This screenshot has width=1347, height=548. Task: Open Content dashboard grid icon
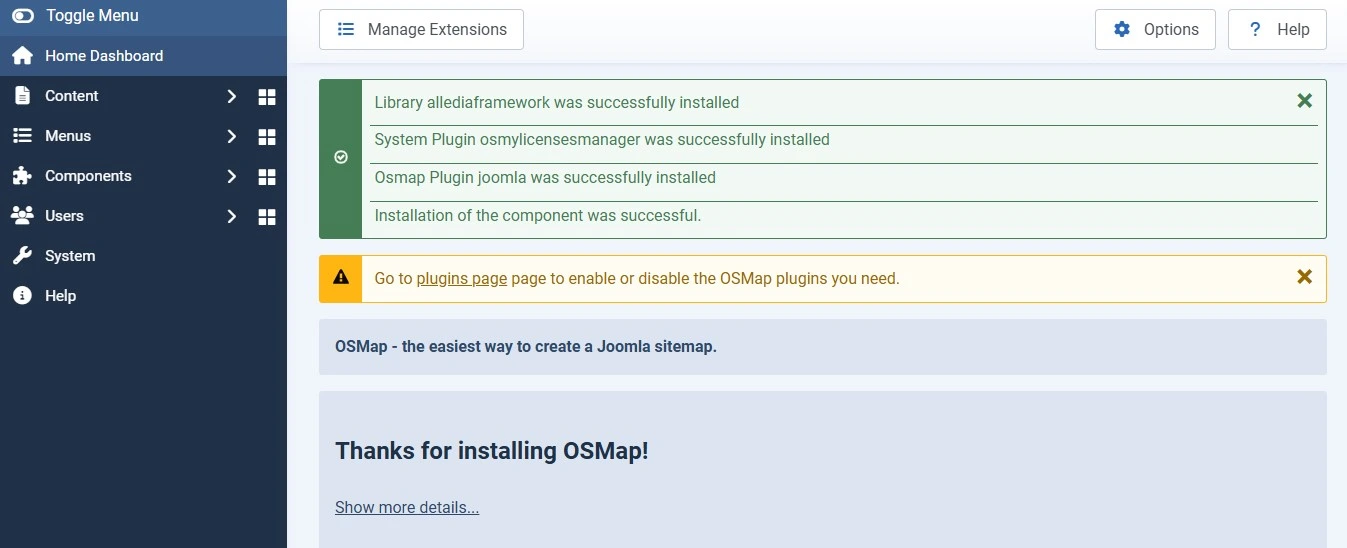point(267,96)
